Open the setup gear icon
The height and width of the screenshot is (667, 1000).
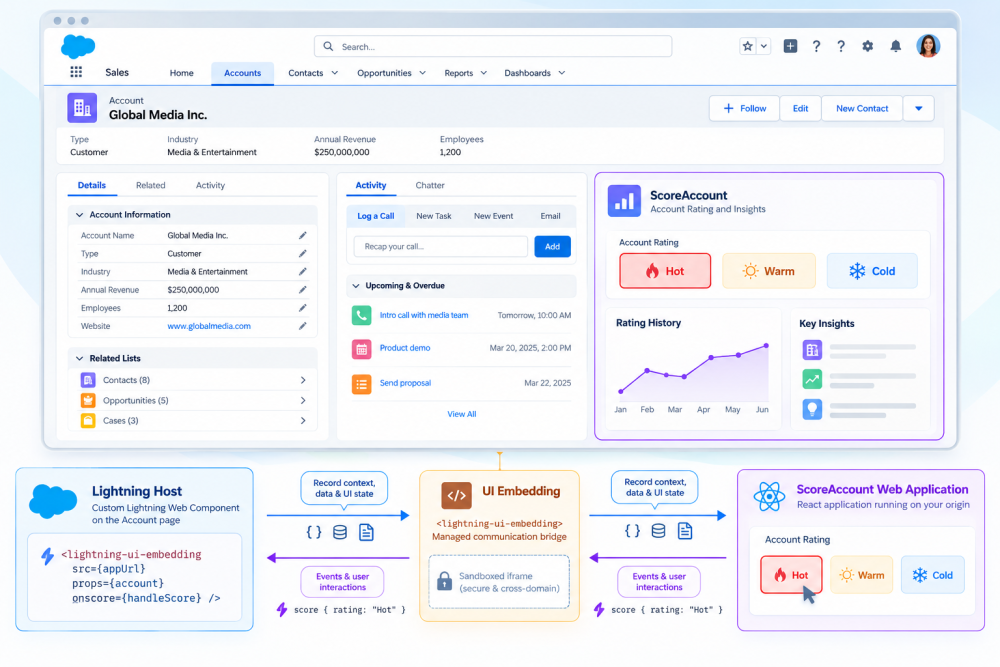[867, 46]
